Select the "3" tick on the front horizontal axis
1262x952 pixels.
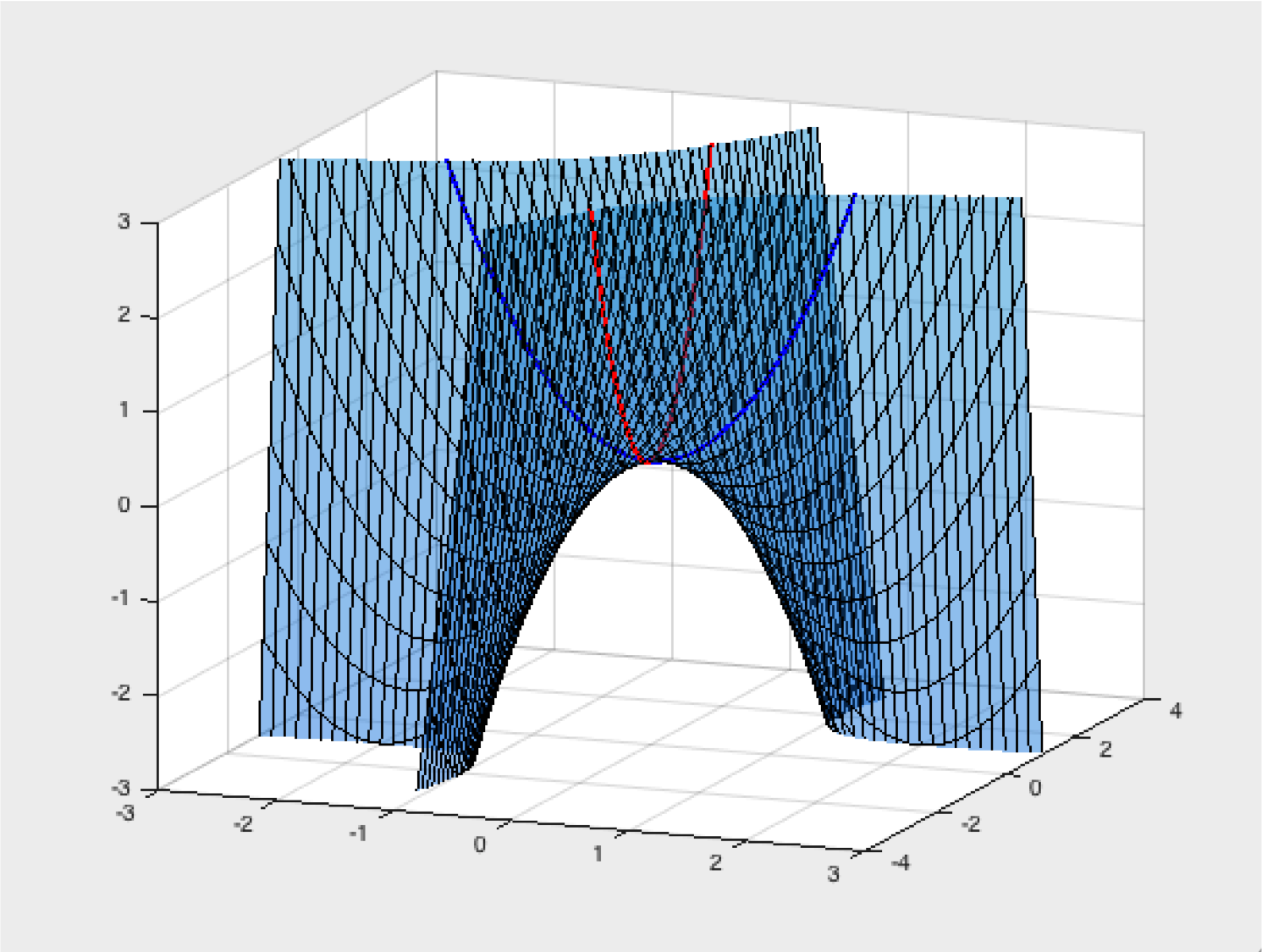(834, 874)
